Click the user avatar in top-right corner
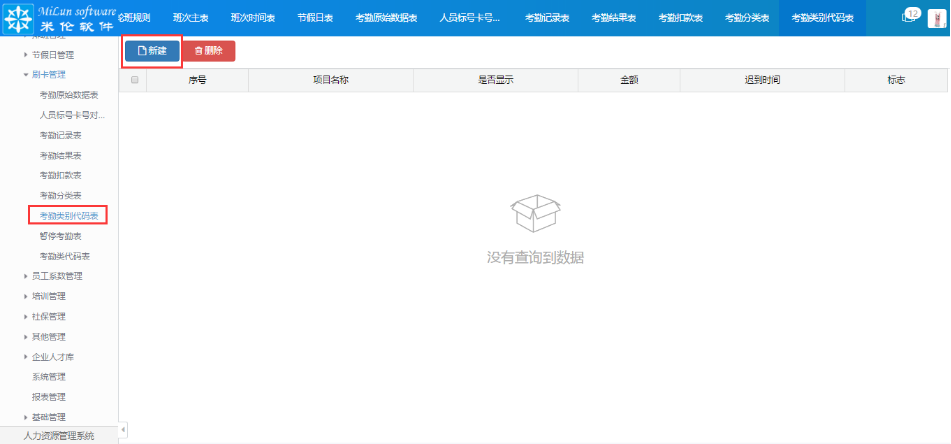 pyautogui.click(x=937, y=18)
